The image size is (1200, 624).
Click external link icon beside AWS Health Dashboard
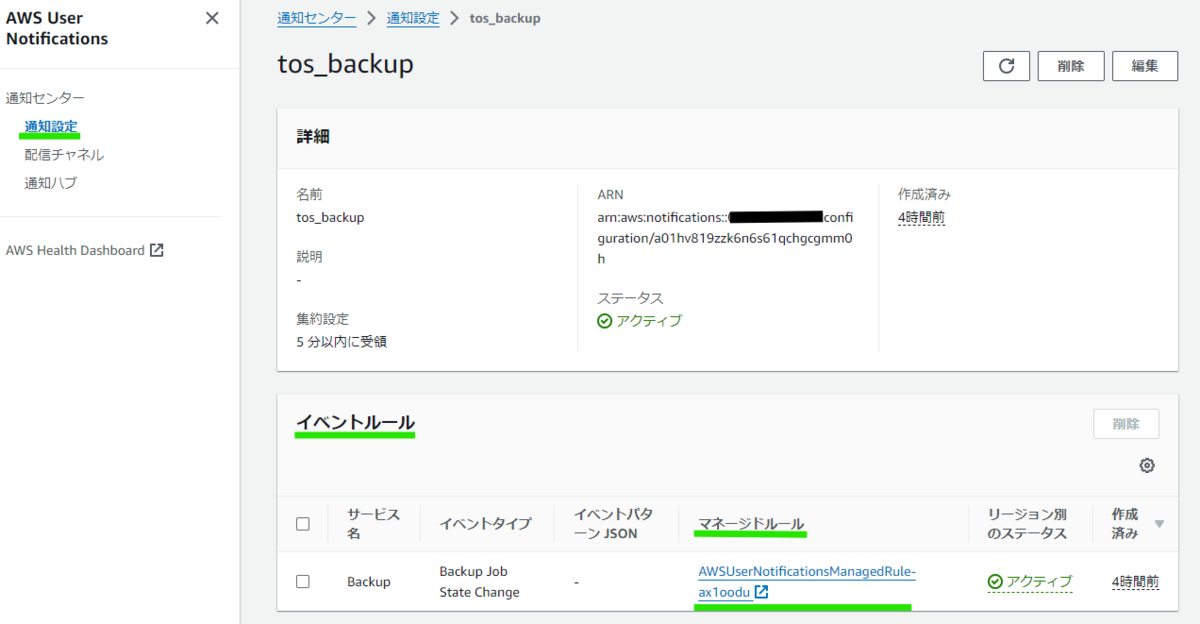[x=157, y=251]
